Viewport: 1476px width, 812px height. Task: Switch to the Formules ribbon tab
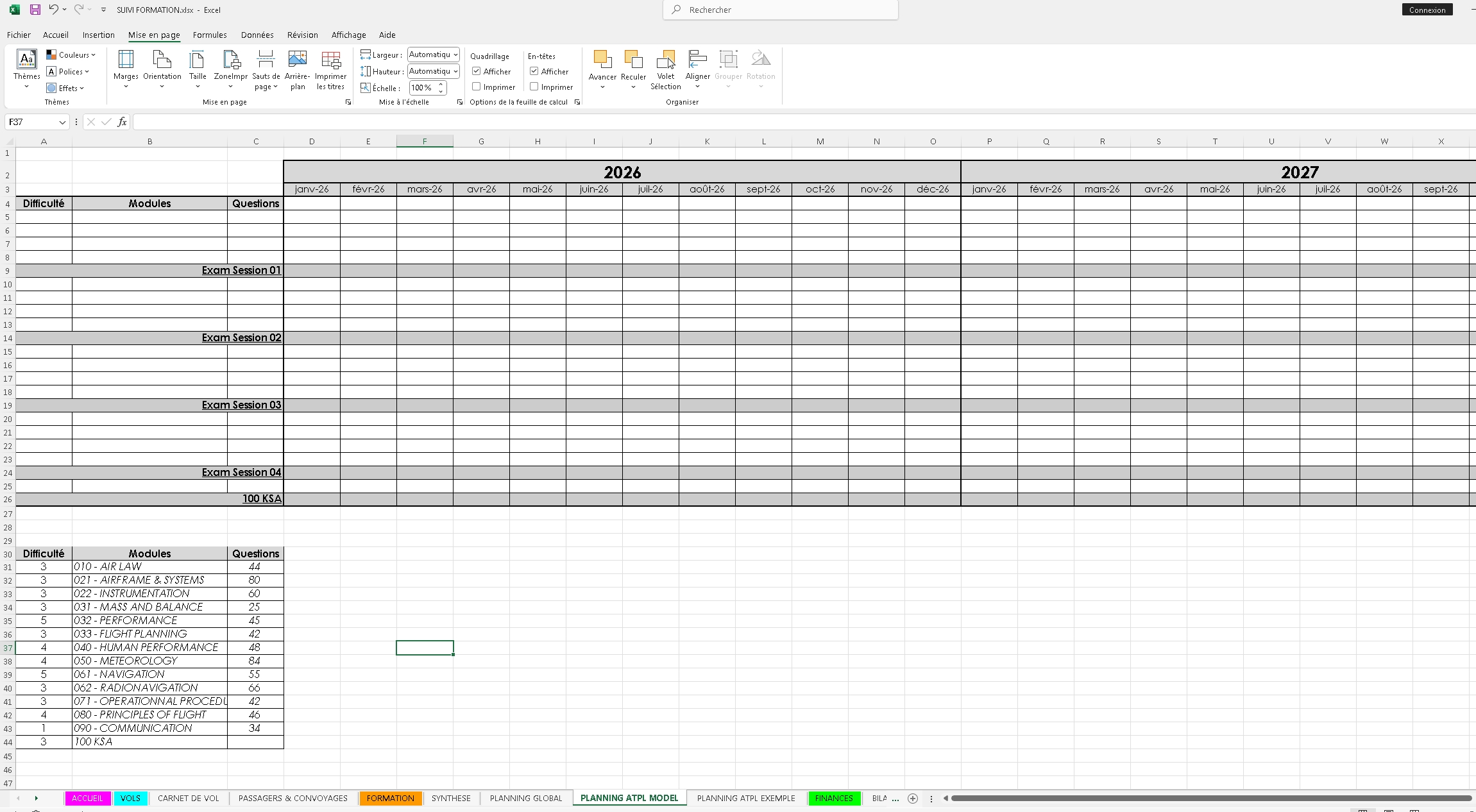pos(210,35)
